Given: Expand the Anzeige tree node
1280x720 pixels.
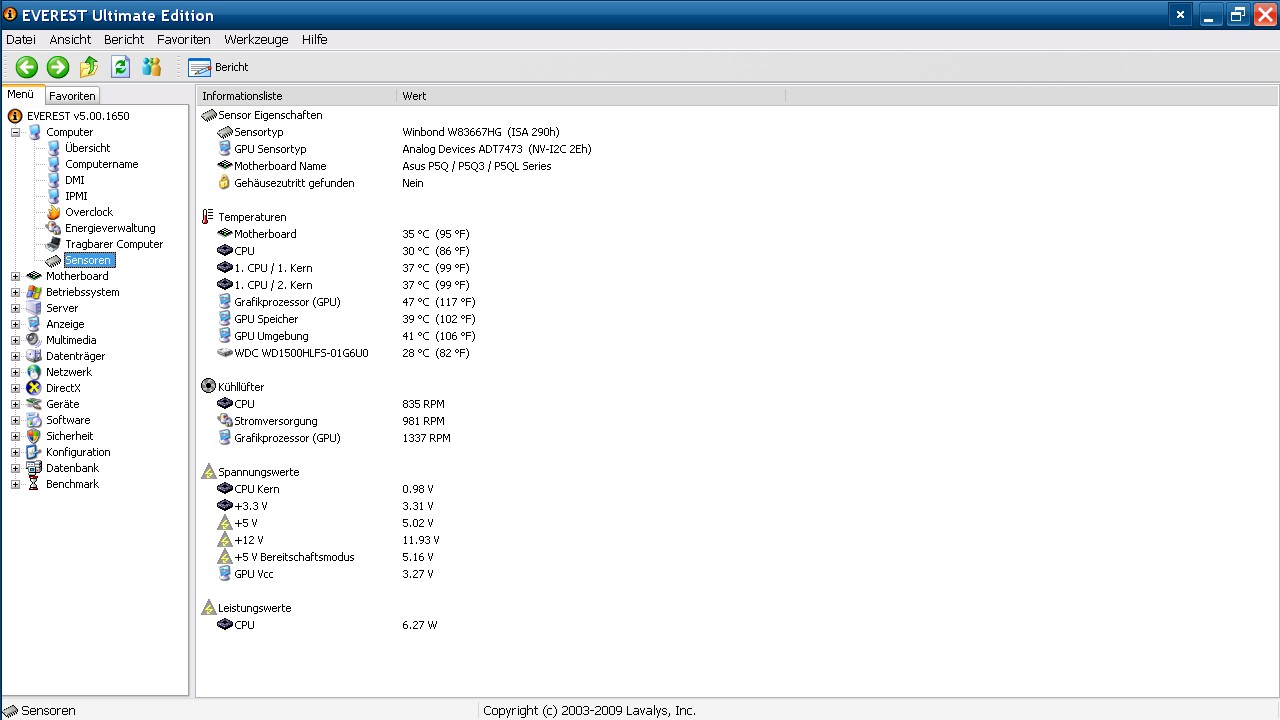Looking at the screenshot, I should [15, 324].
